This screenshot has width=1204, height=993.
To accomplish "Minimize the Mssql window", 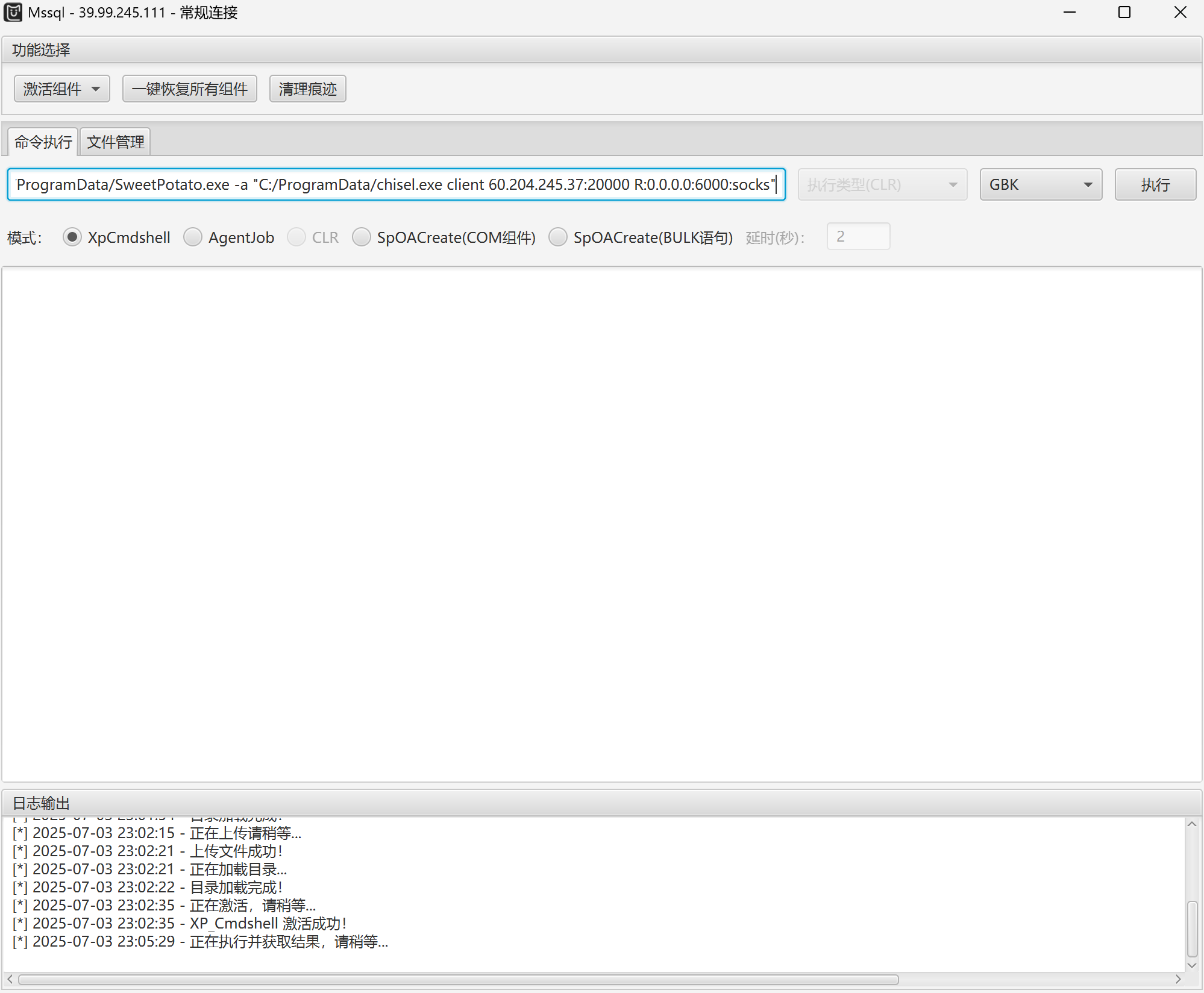I will pos(1070,13).
